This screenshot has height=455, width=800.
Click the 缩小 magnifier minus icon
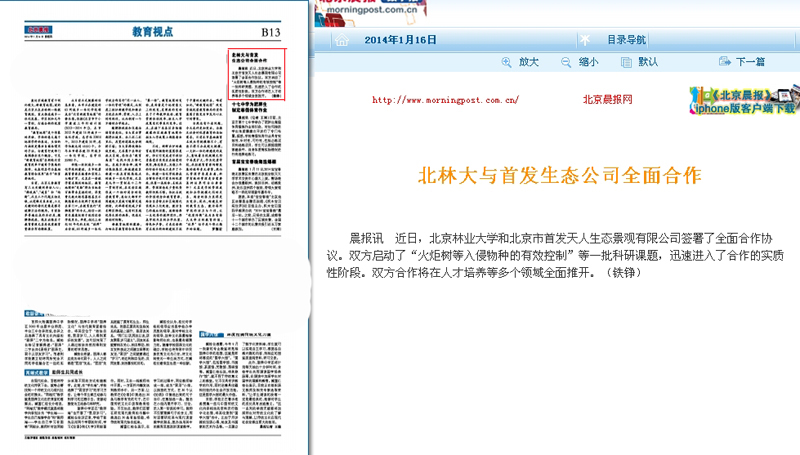[x=566, y=62]
